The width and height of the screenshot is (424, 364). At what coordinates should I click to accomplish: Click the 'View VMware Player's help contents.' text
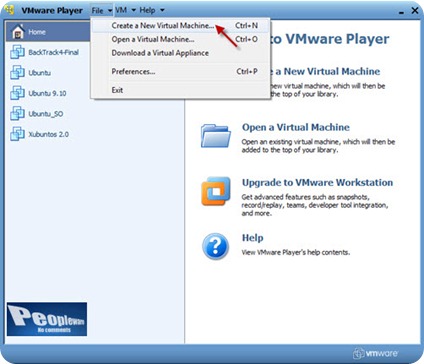click(296, 253)
